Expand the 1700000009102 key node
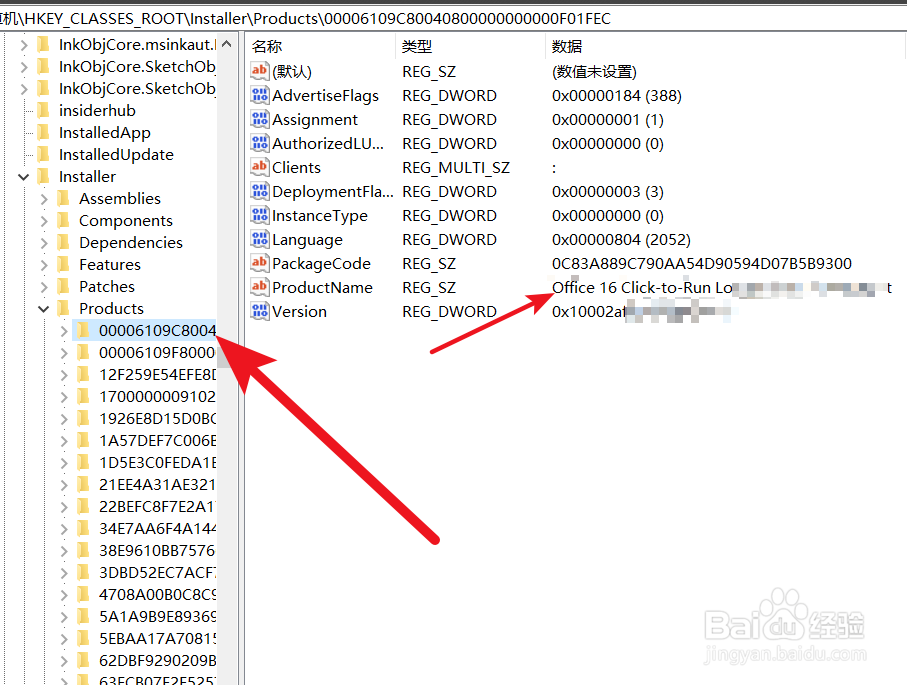This screenshot has width=907, height=685. [x=64, y=396]
